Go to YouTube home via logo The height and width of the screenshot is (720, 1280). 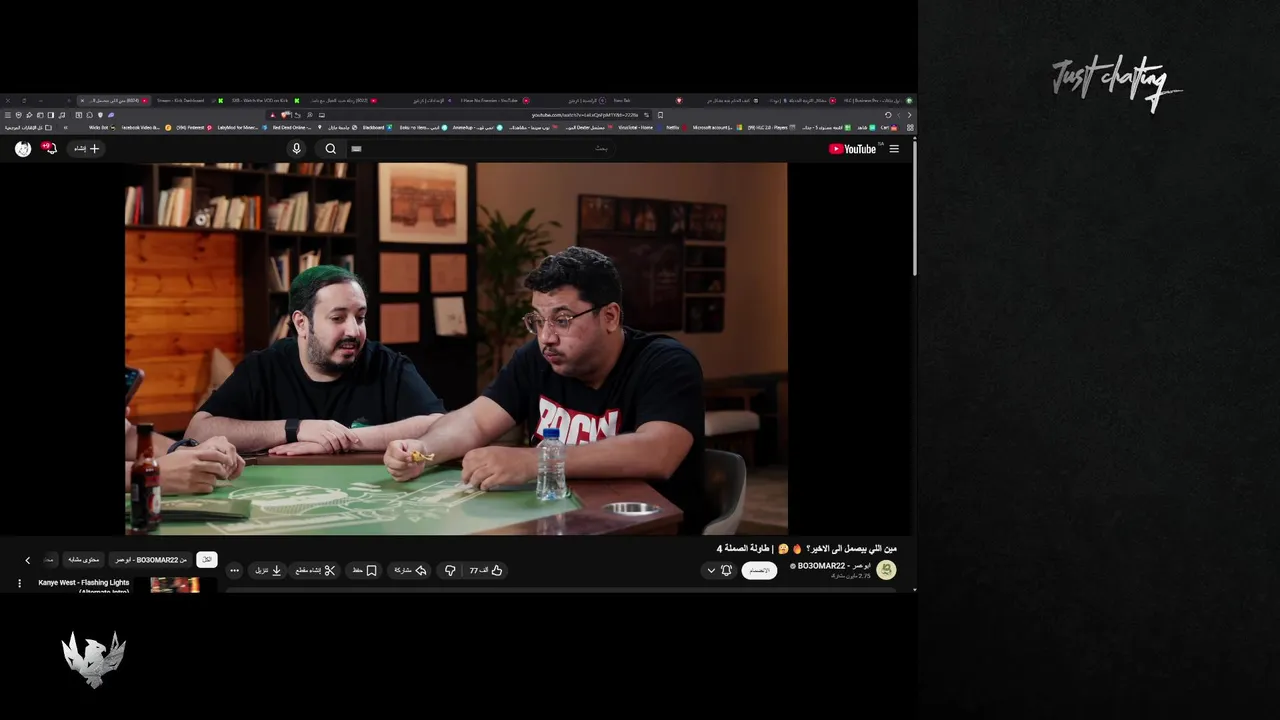click(853, 149)
